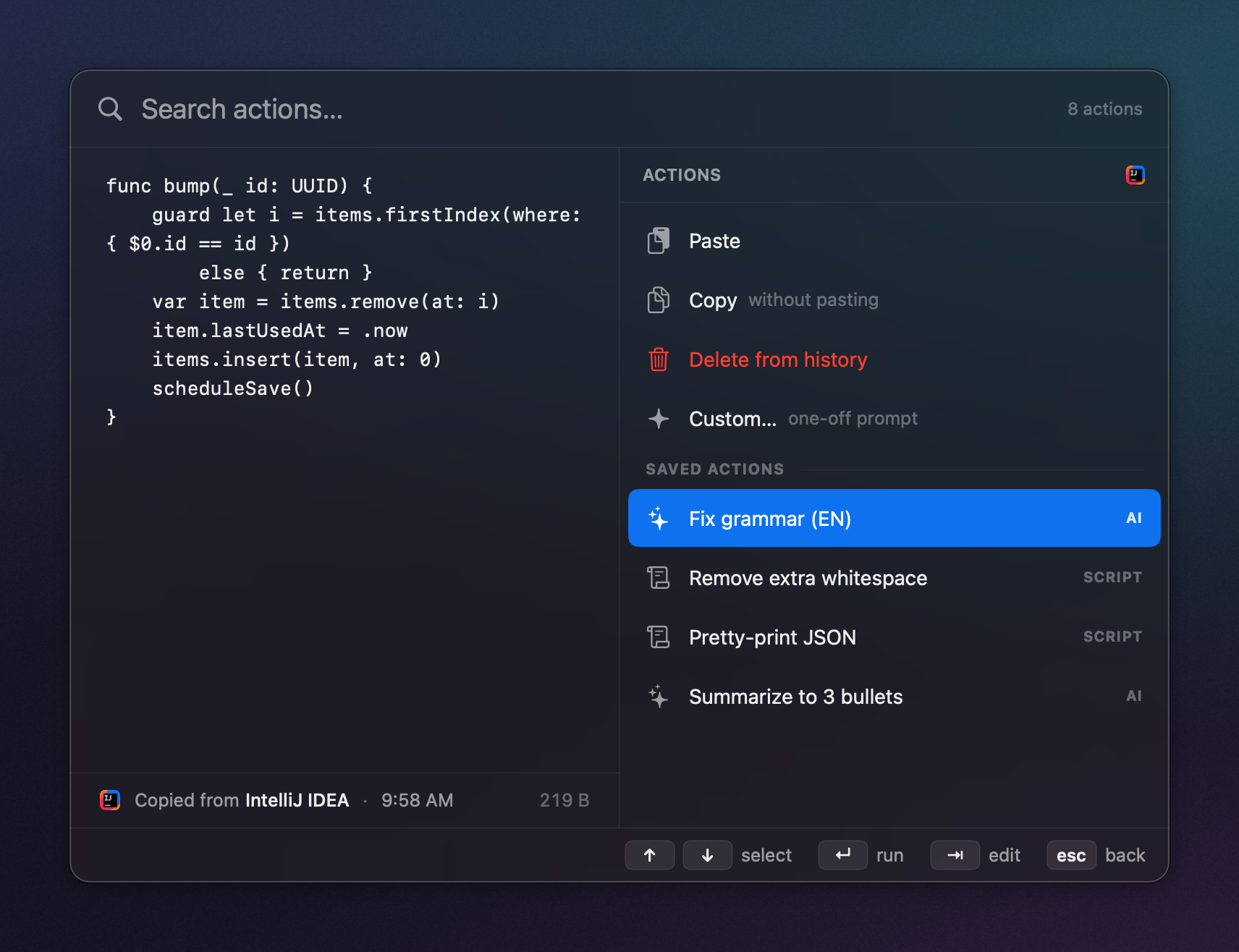
Task: Click AI badge on Summarize row
Action: 1134,696
